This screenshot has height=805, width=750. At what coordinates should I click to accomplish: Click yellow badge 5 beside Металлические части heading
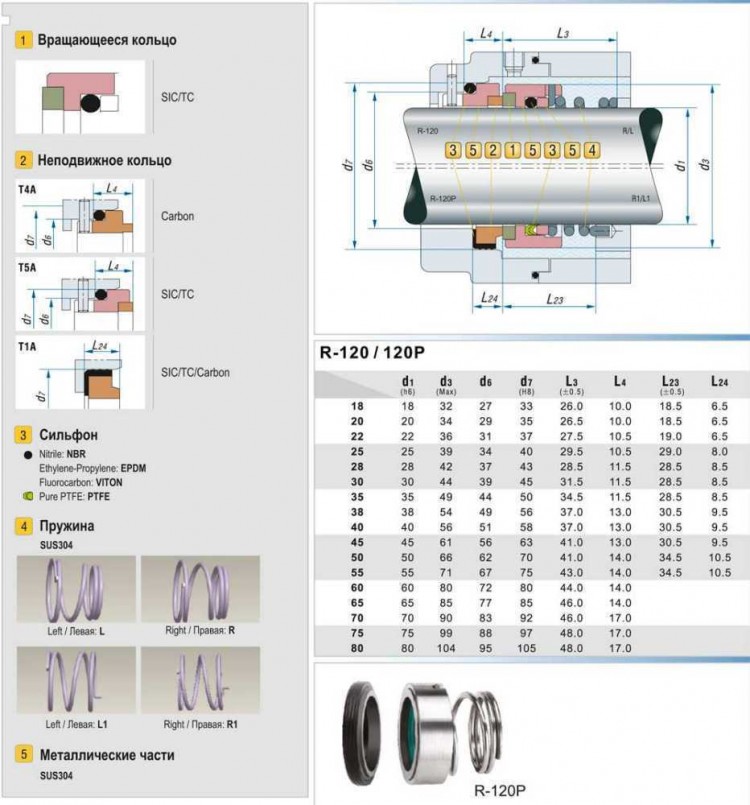point(24,755)
